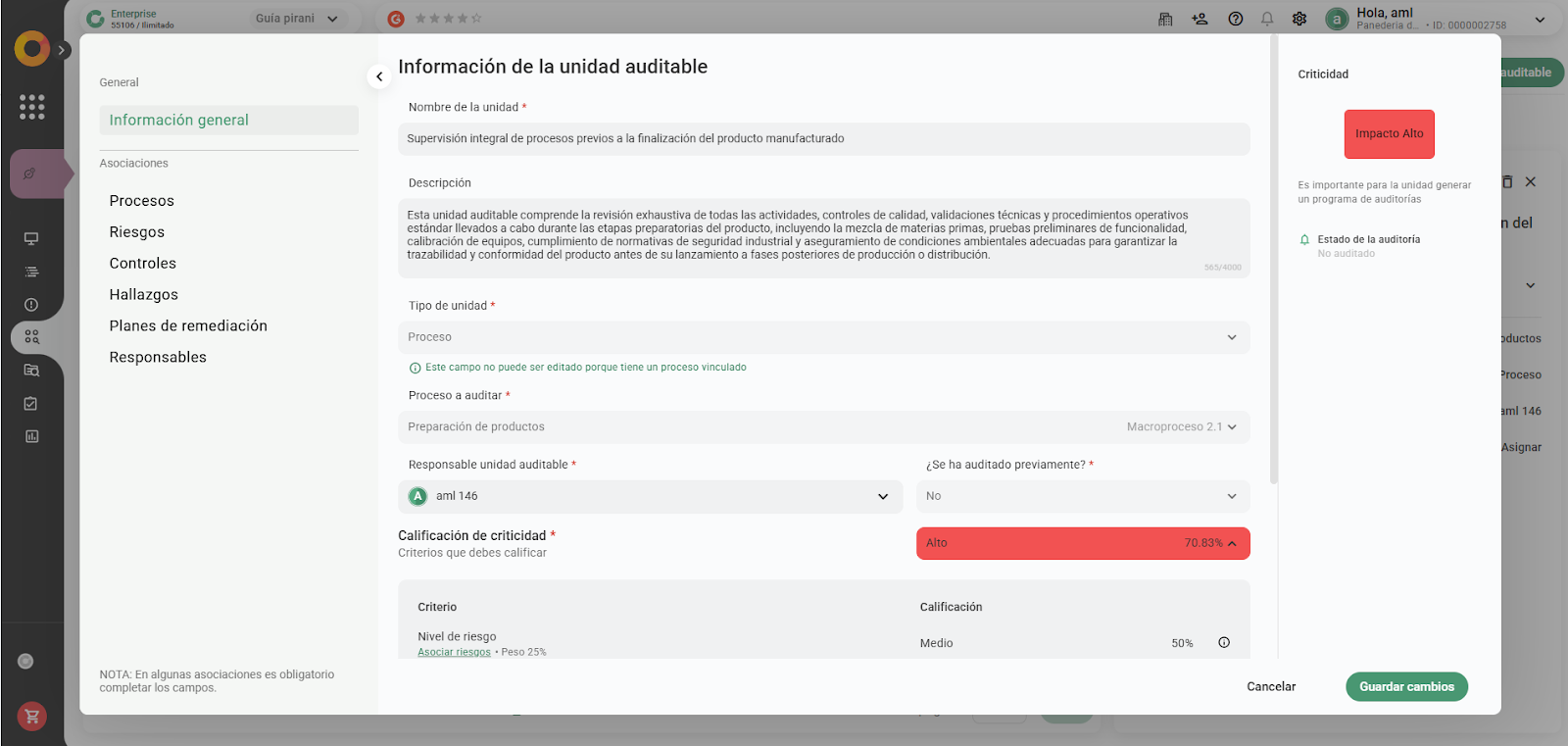
Task: Click the add user icon in top bar
Action: pyautogui.click(x=1200, y=19)
